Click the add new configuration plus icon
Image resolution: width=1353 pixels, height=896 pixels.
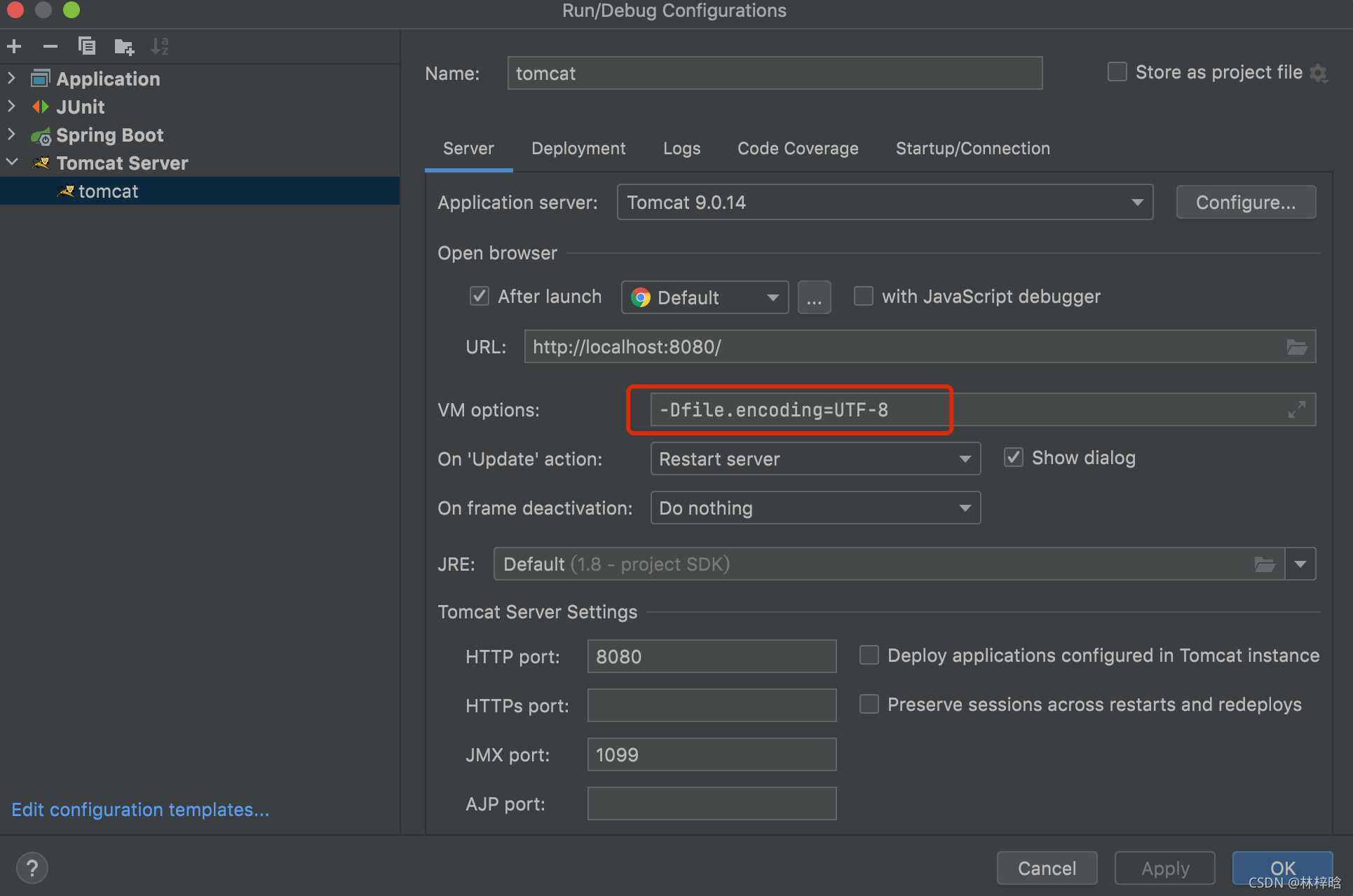point(15,46)
